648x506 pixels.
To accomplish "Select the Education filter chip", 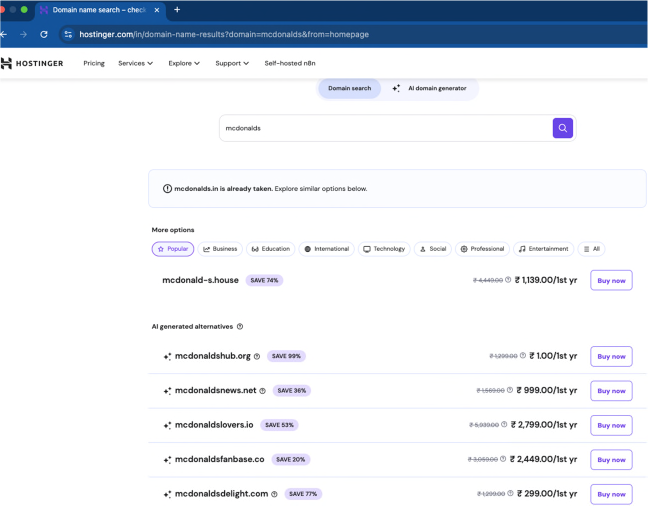I will [271, 249].
